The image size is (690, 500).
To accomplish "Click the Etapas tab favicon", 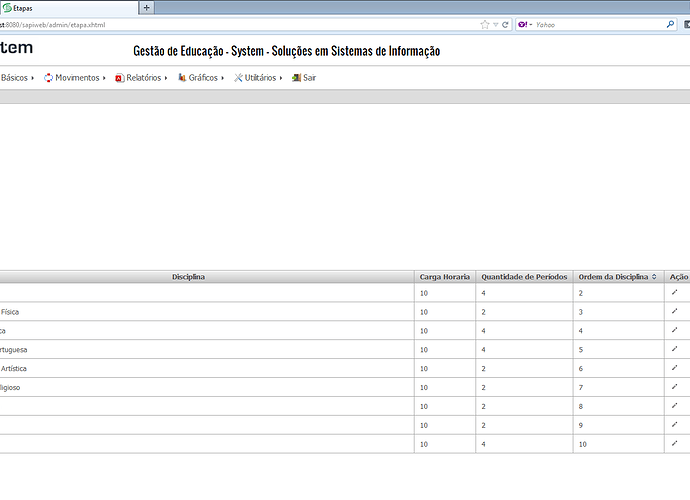I will tap(7, 8).
